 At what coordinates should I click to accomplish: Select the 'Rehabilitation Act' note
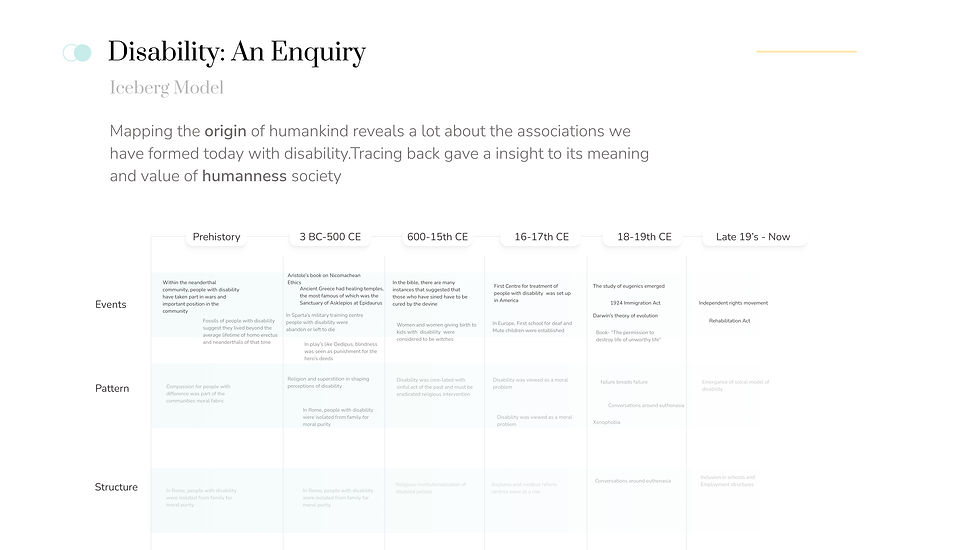[x=730, y=321]
